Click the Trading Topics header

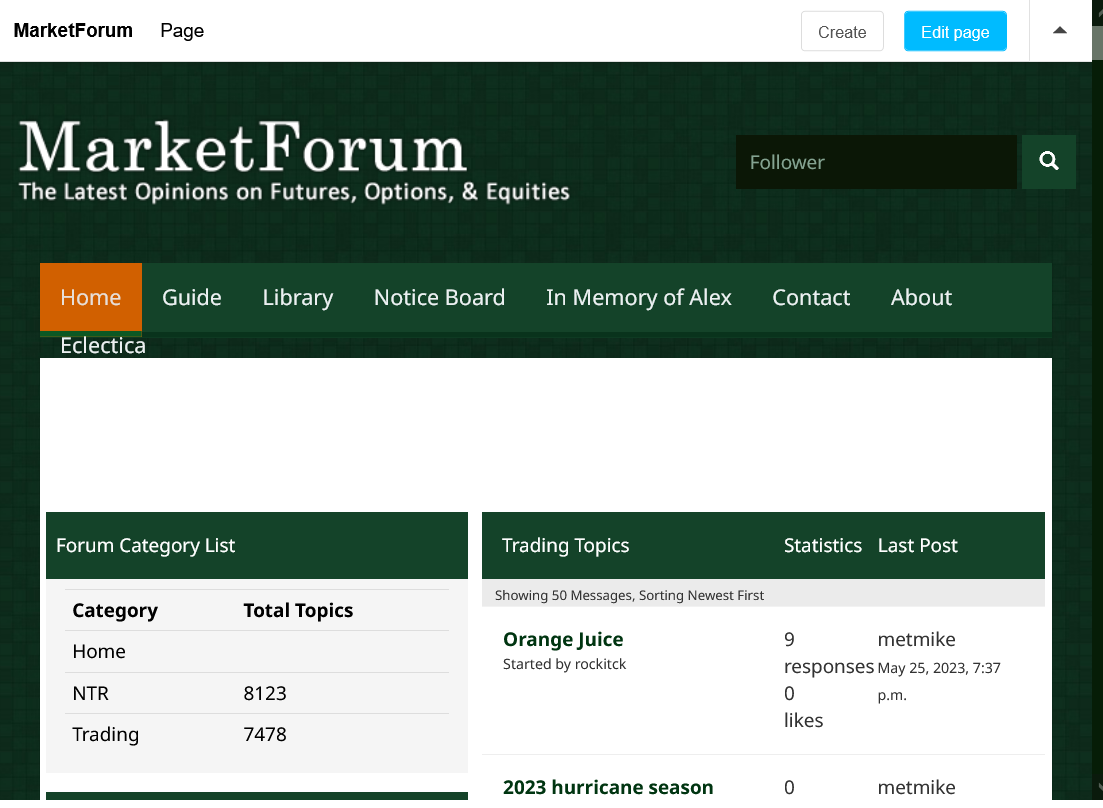click(x=565, y=545)
